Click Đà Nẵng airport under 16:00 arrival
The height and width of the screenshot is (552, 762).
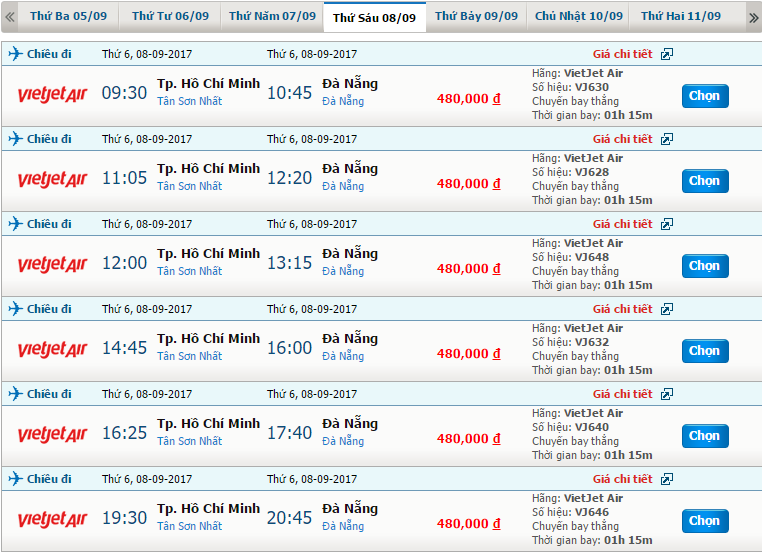(x=343, y=356)
